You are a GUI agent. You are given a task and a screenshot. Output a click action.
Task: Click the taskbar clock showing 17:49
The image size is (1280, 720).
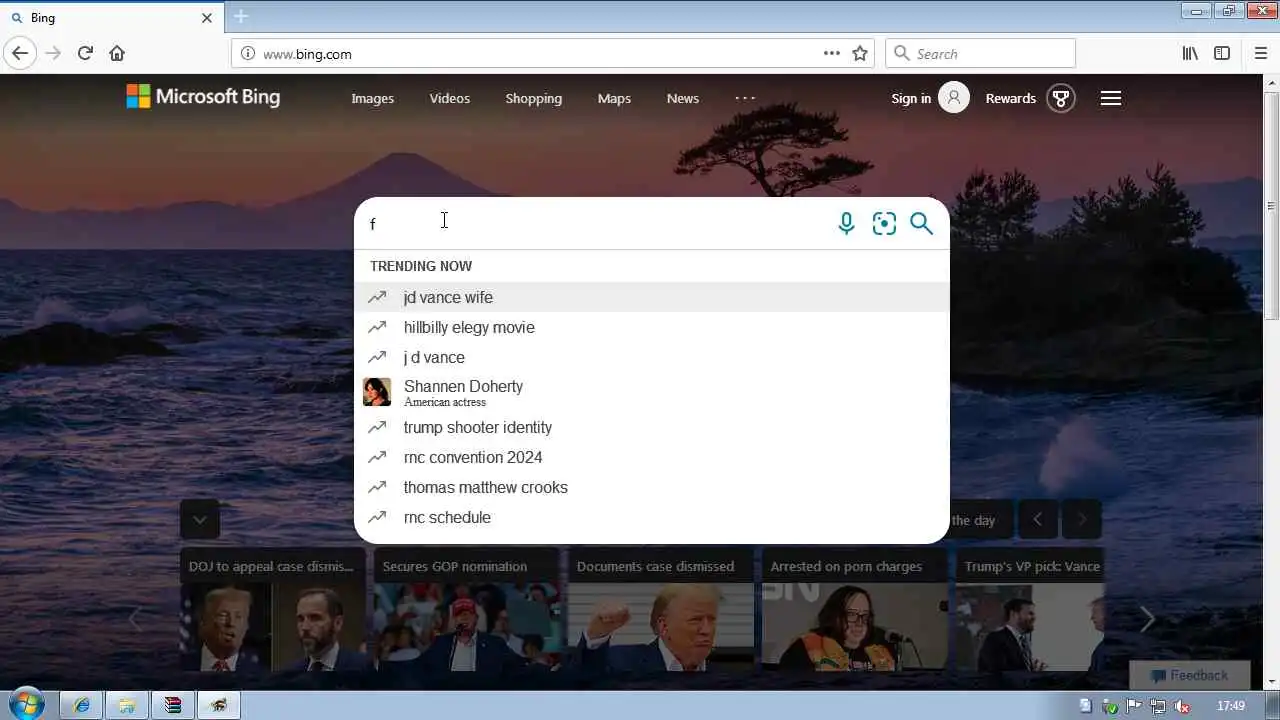(x=1231, y=706)
